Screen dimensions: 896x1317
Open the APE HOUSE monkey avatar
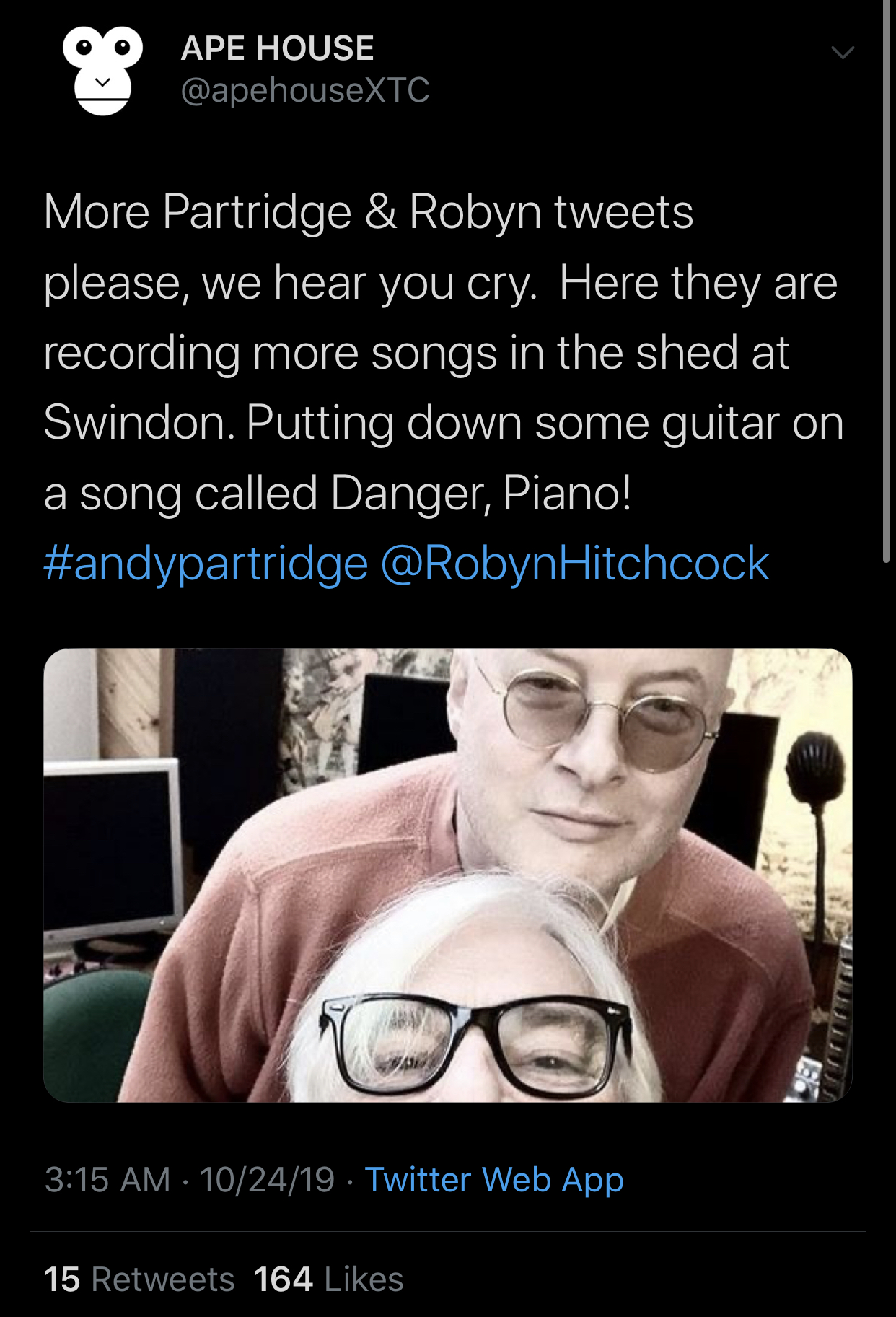102,70
